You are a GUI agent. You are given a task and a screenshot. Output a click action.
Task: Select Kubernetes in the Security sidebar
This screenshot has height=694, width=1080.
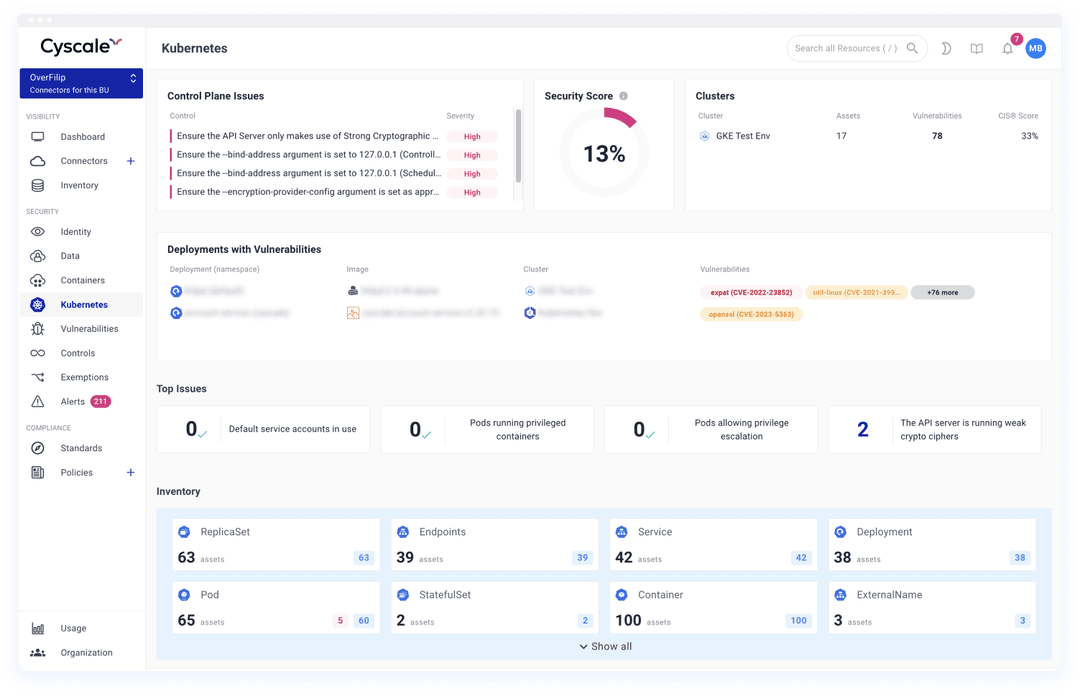pyautogui.click(x=84, y=304)
